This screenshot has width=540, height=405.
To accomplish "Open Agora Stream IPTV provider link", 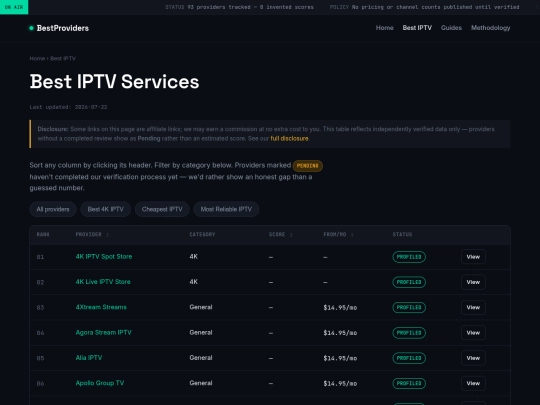I will [103, 332].
